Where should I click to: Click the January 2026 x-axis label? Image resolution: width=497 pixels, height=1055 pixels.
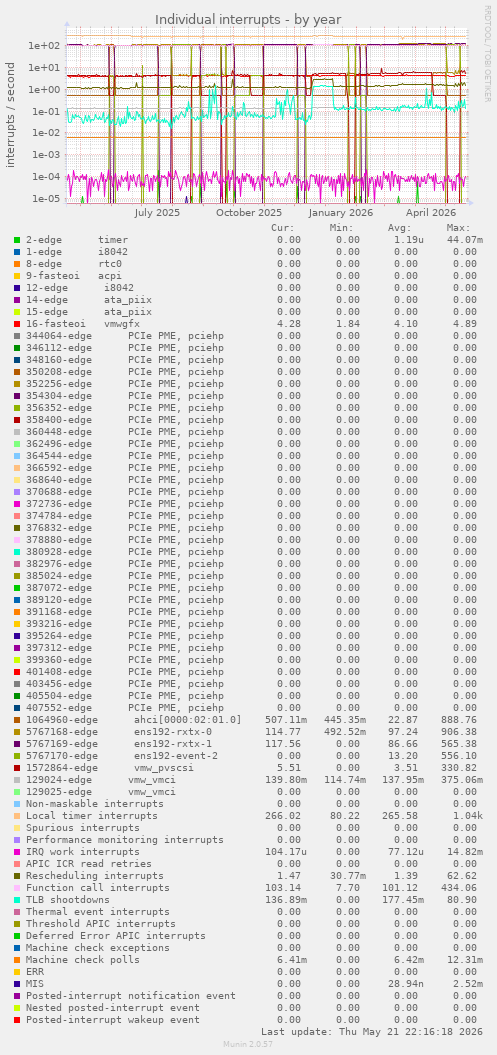341,213
